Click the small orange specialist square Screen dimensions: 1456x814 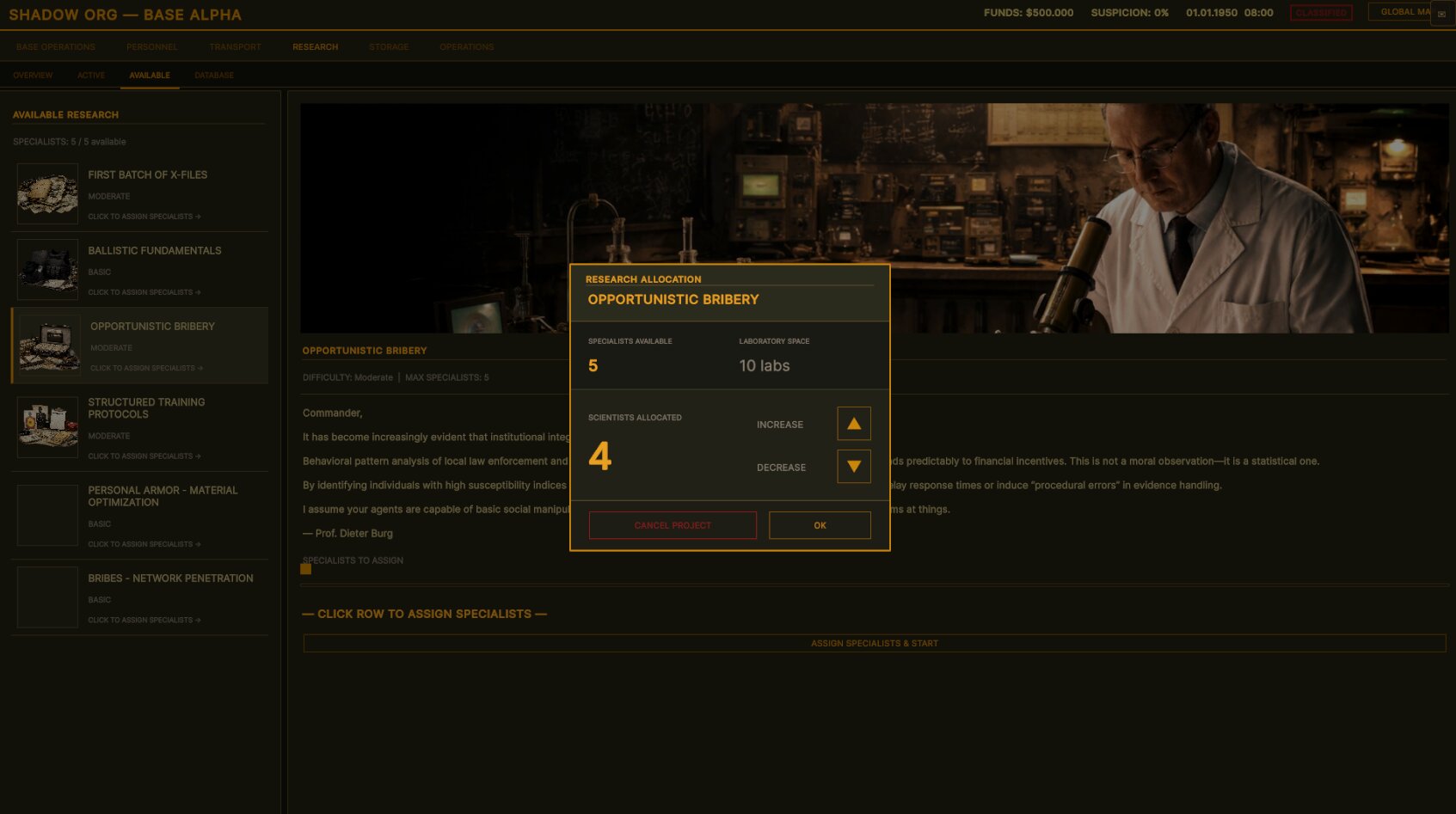(305, 569)
